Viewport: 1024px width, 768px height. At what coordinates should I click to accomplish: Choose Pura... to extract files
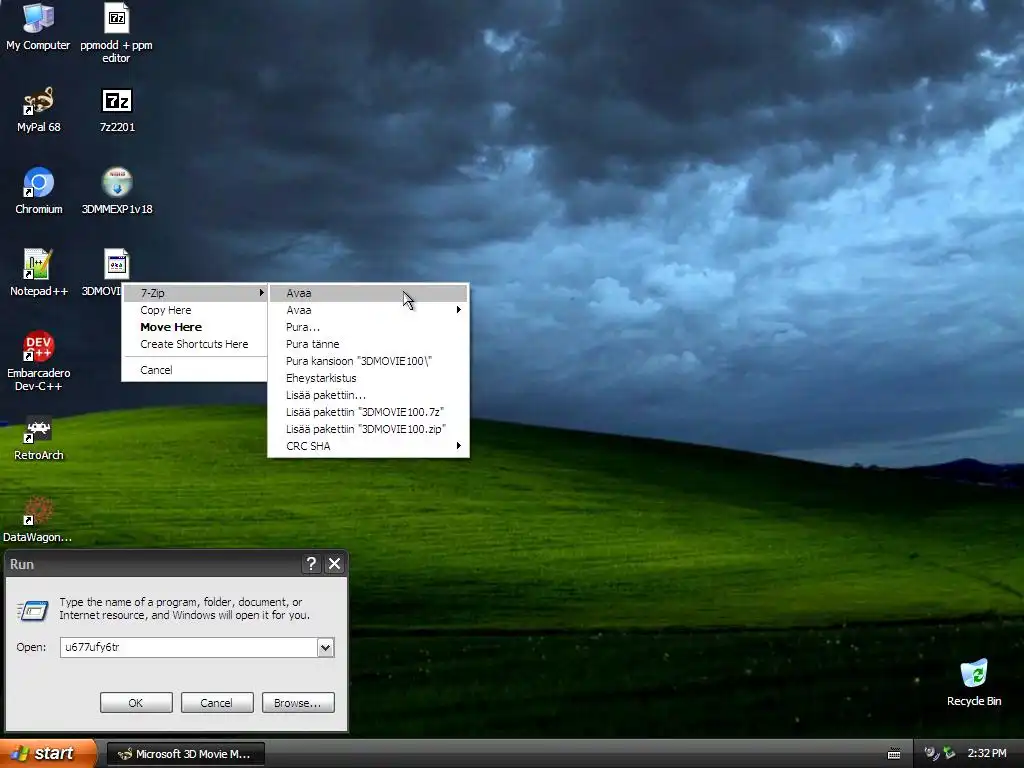click(x=368, y=327)
